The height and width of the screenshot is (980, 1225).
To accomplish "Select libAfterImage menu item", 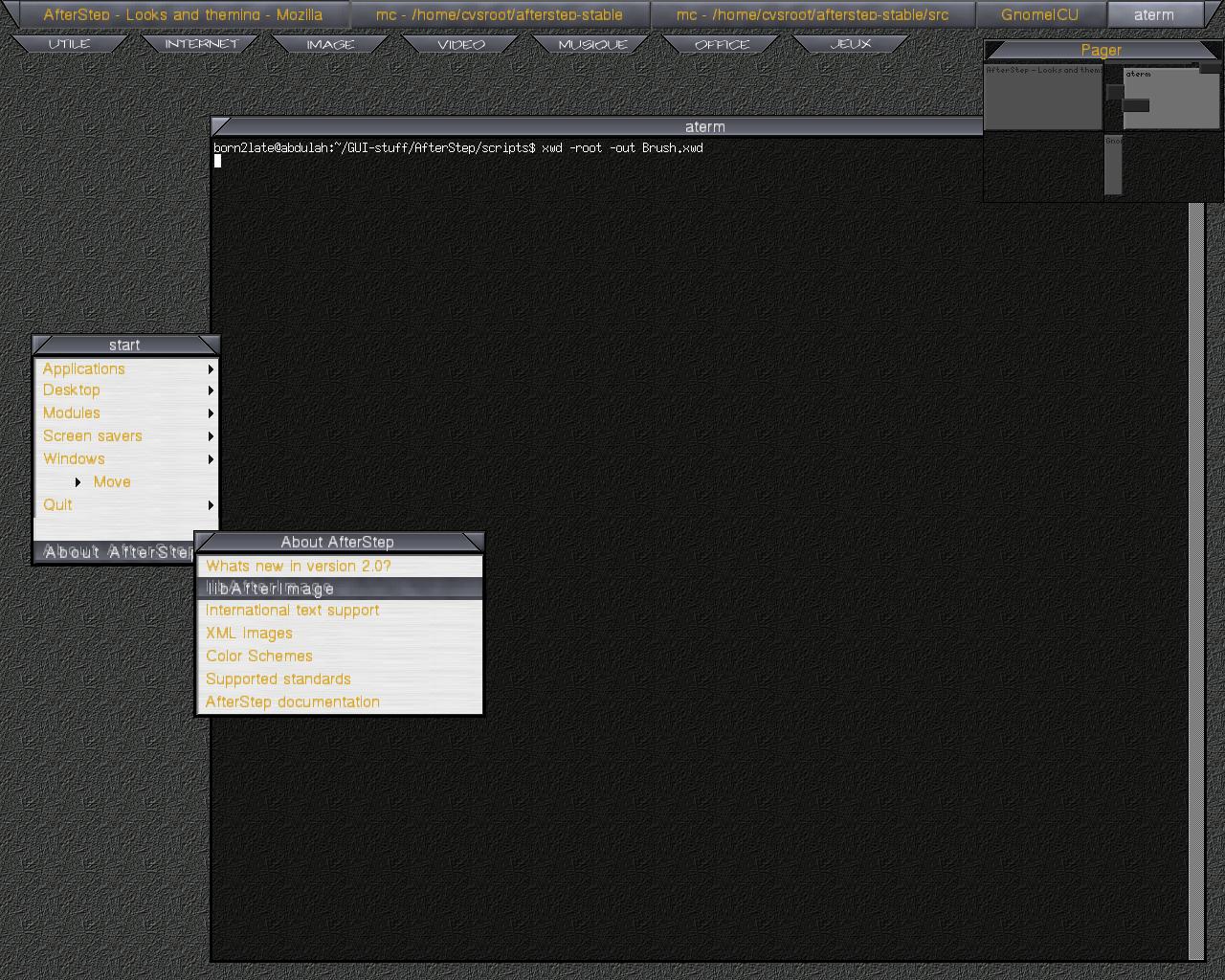I will [340, 589].
